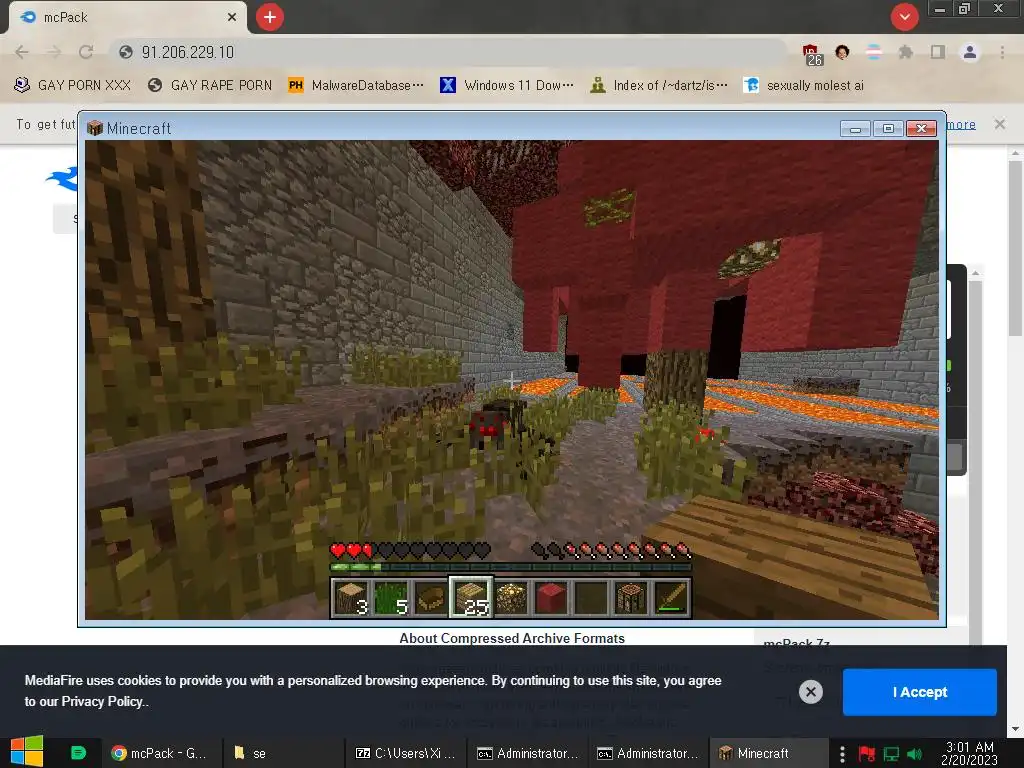1024x768 pixels.
Task: Open the puzzle-piece extensions menu
Action: 906,52
